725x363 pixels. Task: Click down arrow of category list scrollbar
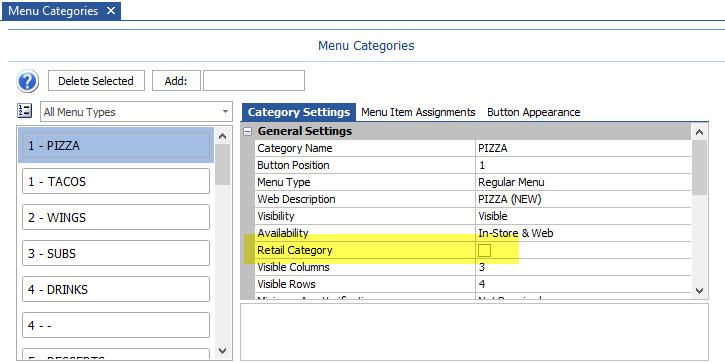pos(222,351)
